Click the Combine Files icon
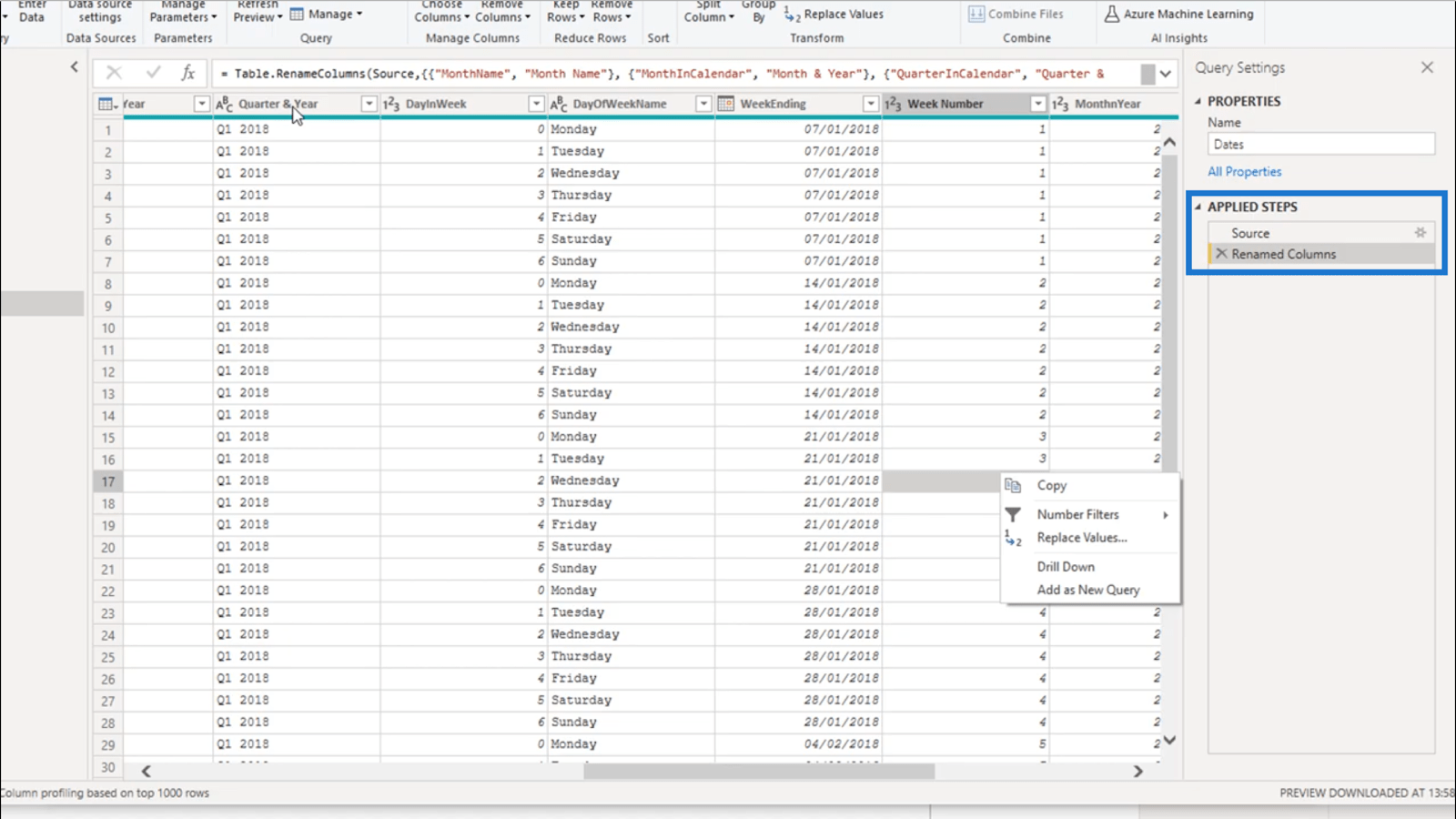The image size is (1456, 819). (976, 14)
